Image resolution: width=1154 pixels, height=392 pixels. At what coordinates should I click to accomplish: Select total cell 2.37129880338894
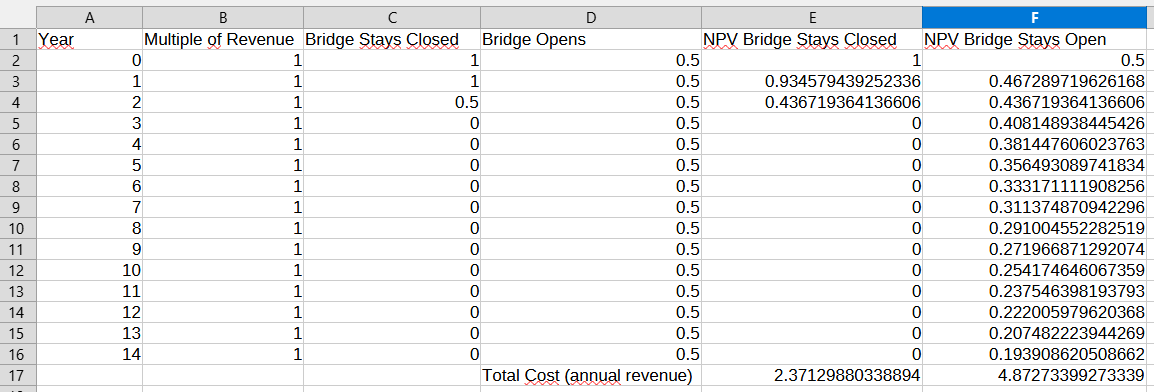[x=812, y=375]
